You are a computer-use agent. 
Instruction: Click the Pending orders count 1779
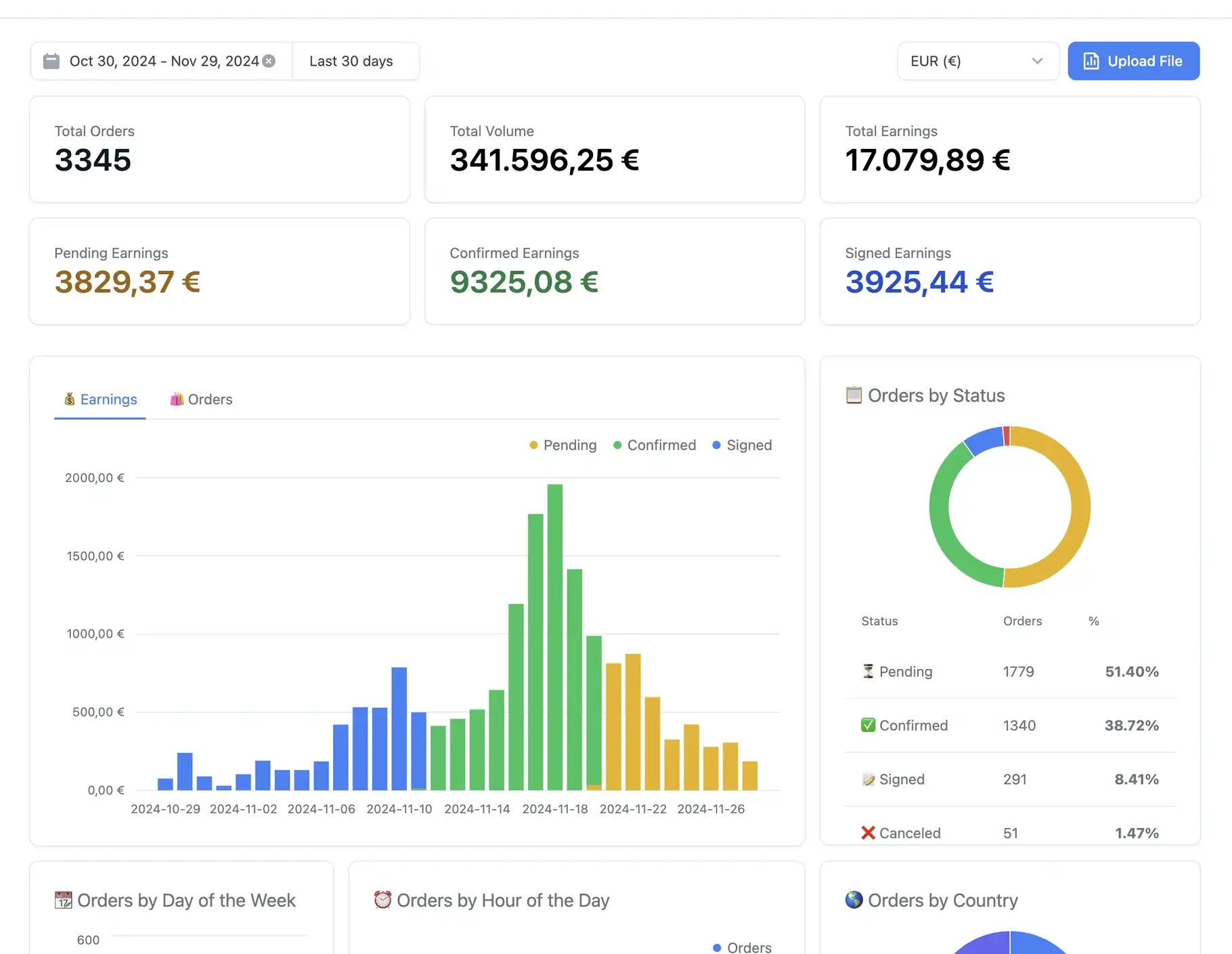pos(1018,672)
